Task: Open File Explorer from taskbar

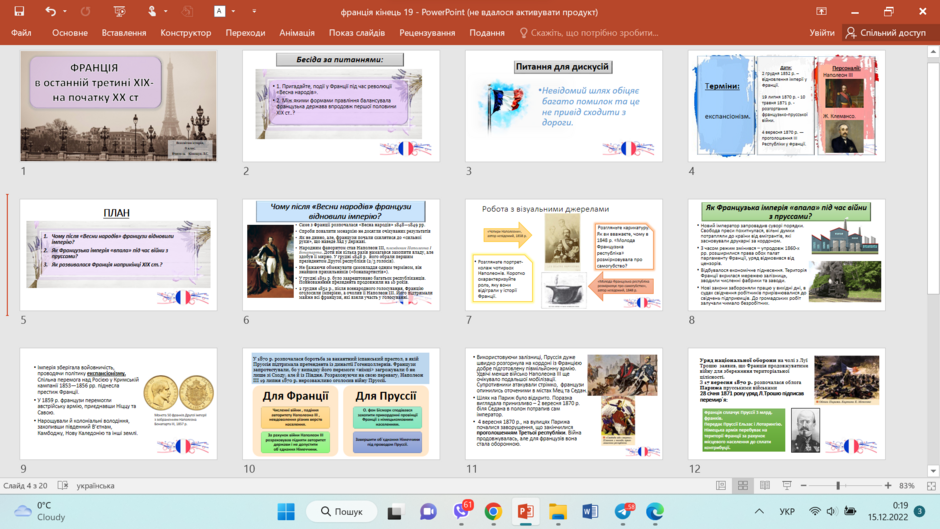Action: [x=558, y=512]
